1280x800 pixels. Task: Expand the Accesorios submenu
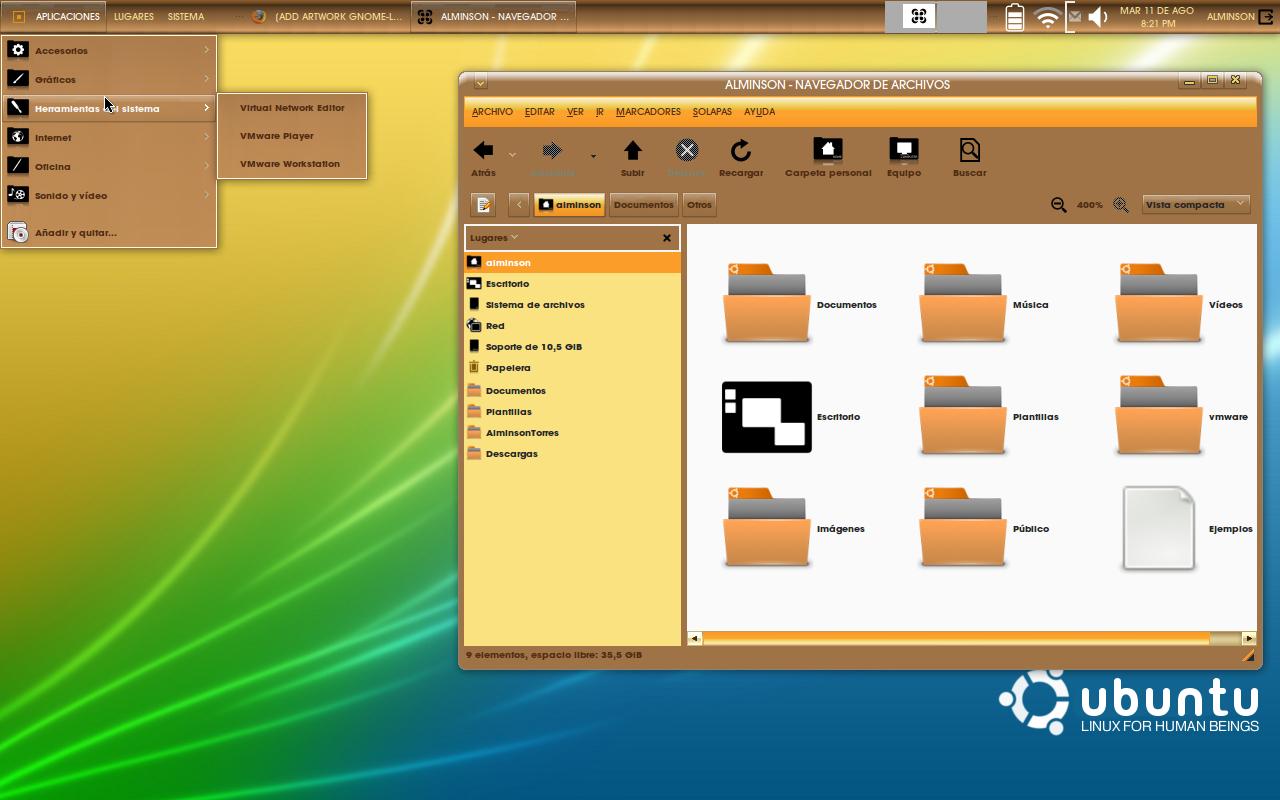pyautogui.click(x=109, y=50)
